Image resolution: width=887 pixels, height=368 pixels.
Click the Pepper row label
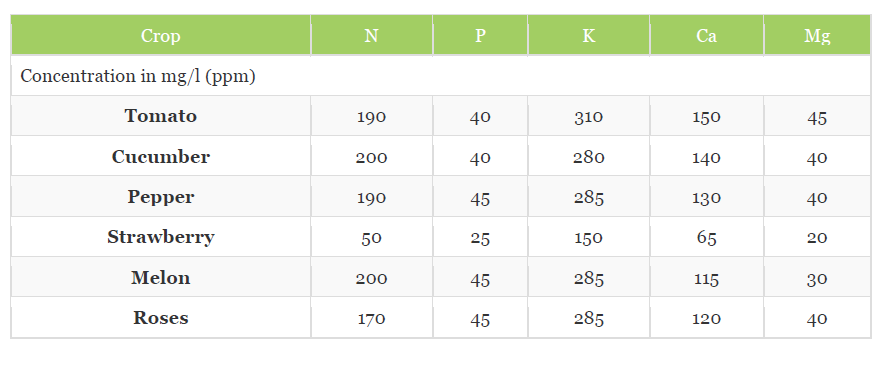pyautogui.click(x=161, y=197)
